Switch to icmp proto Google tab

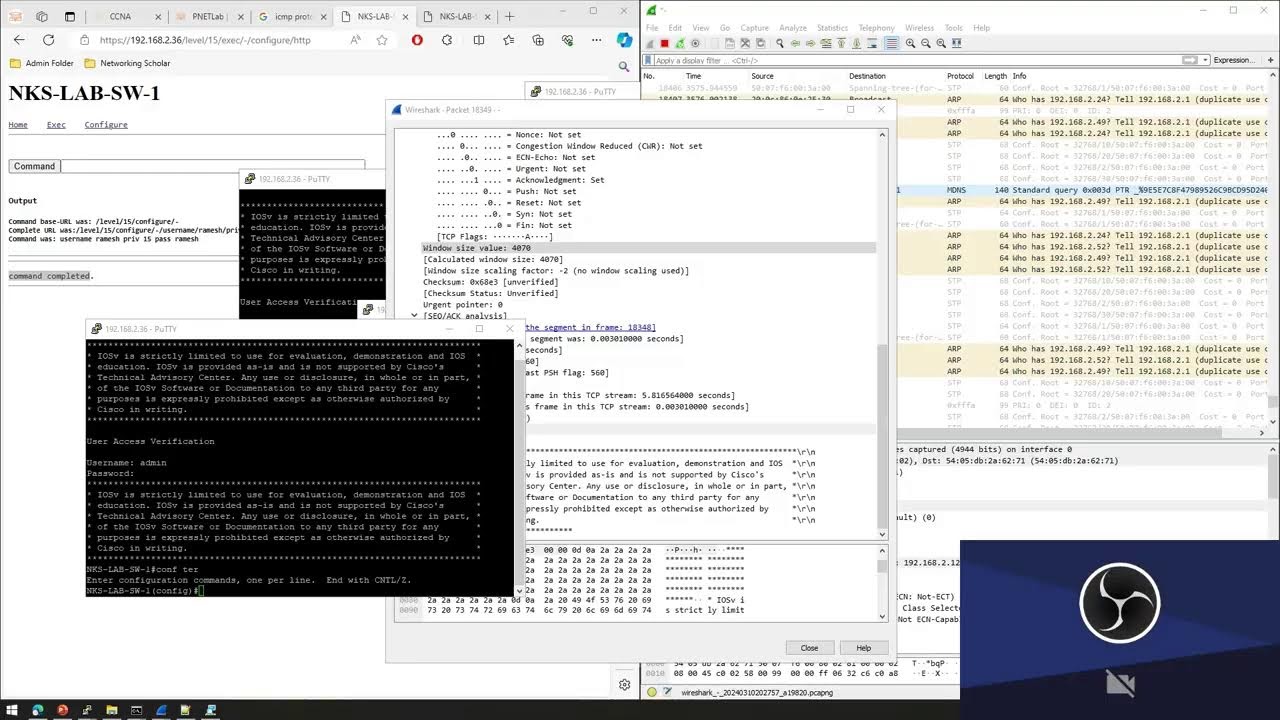290,16
